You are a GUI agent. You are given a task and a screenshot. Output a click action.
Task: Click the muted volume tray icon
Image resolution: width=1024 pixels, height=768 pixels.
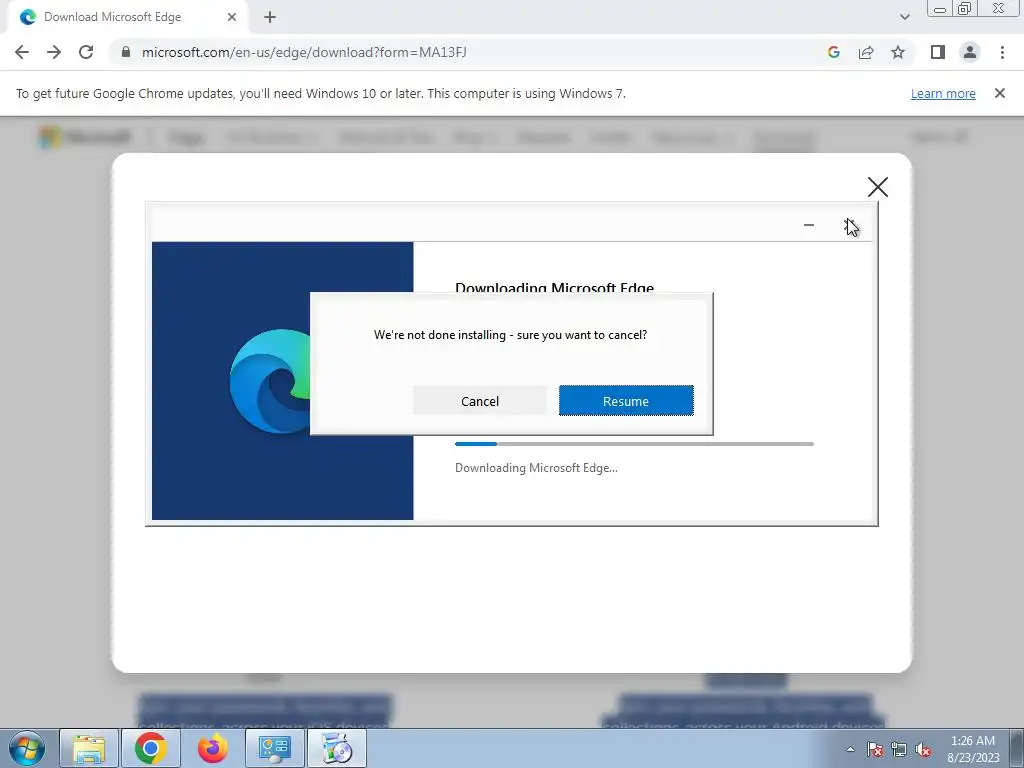click(x=923, y=749)
